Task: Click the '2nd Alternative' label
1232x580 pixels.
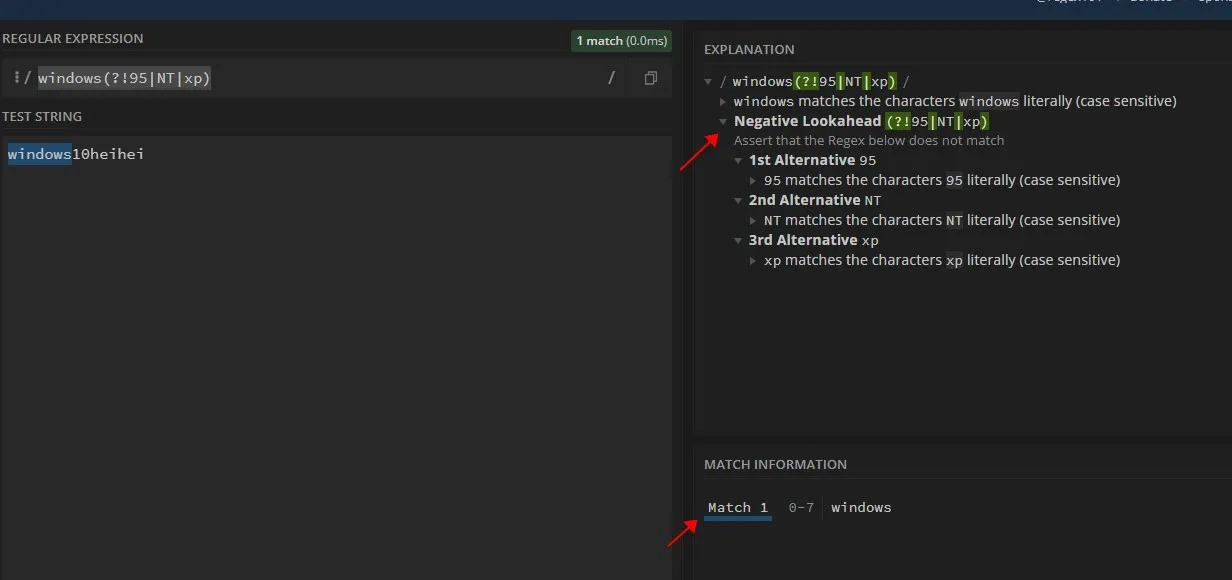Action: 805,200
